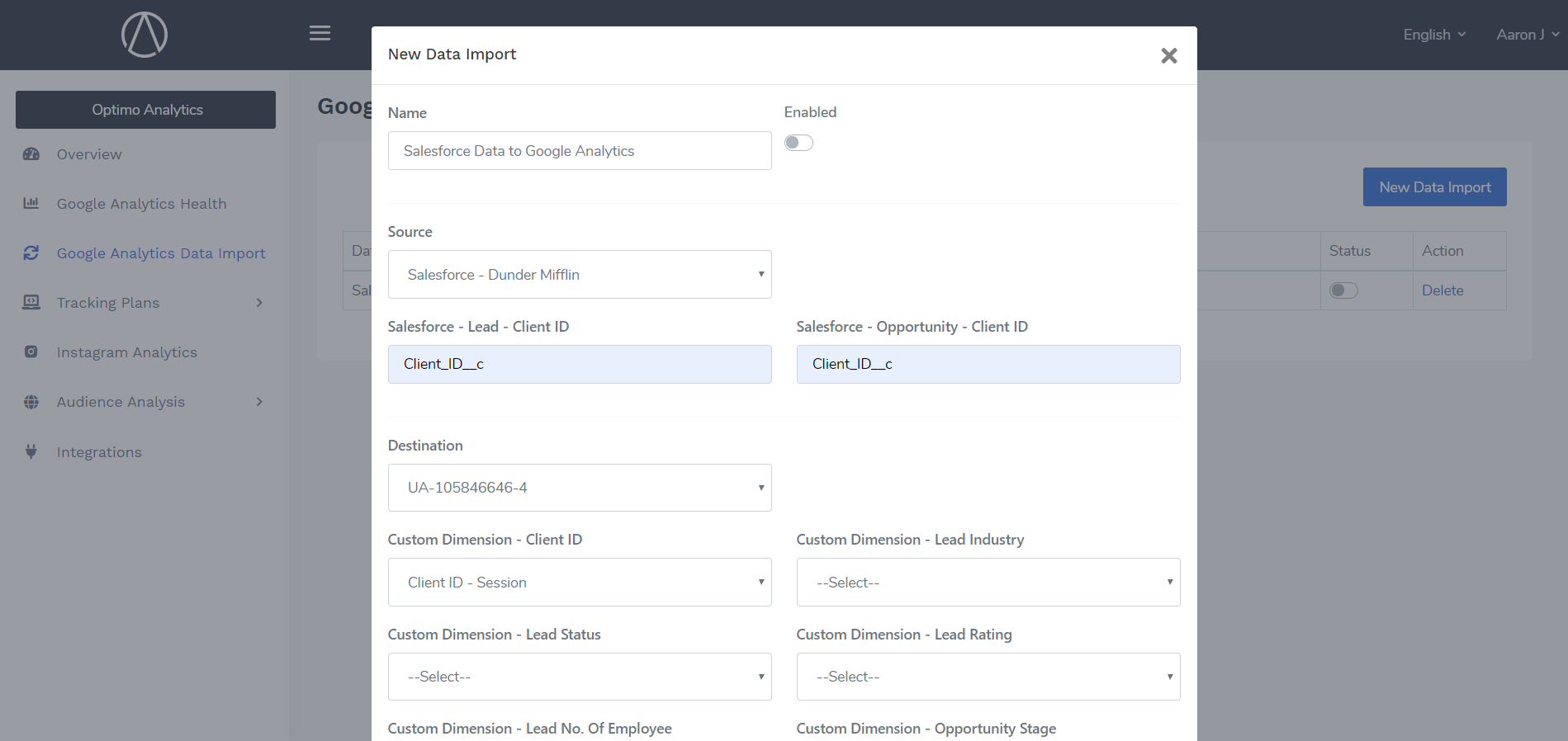1568x741 pixels.
Task: Click the Optimo logo in header
Action: click(144, 35)
